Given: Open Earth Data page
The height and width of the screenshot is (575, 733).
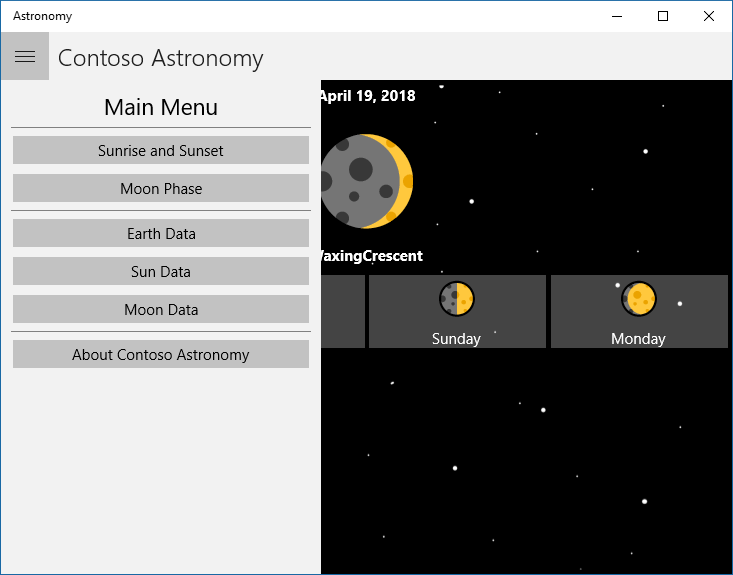Looking at the screenshot, I should point(161,233).
